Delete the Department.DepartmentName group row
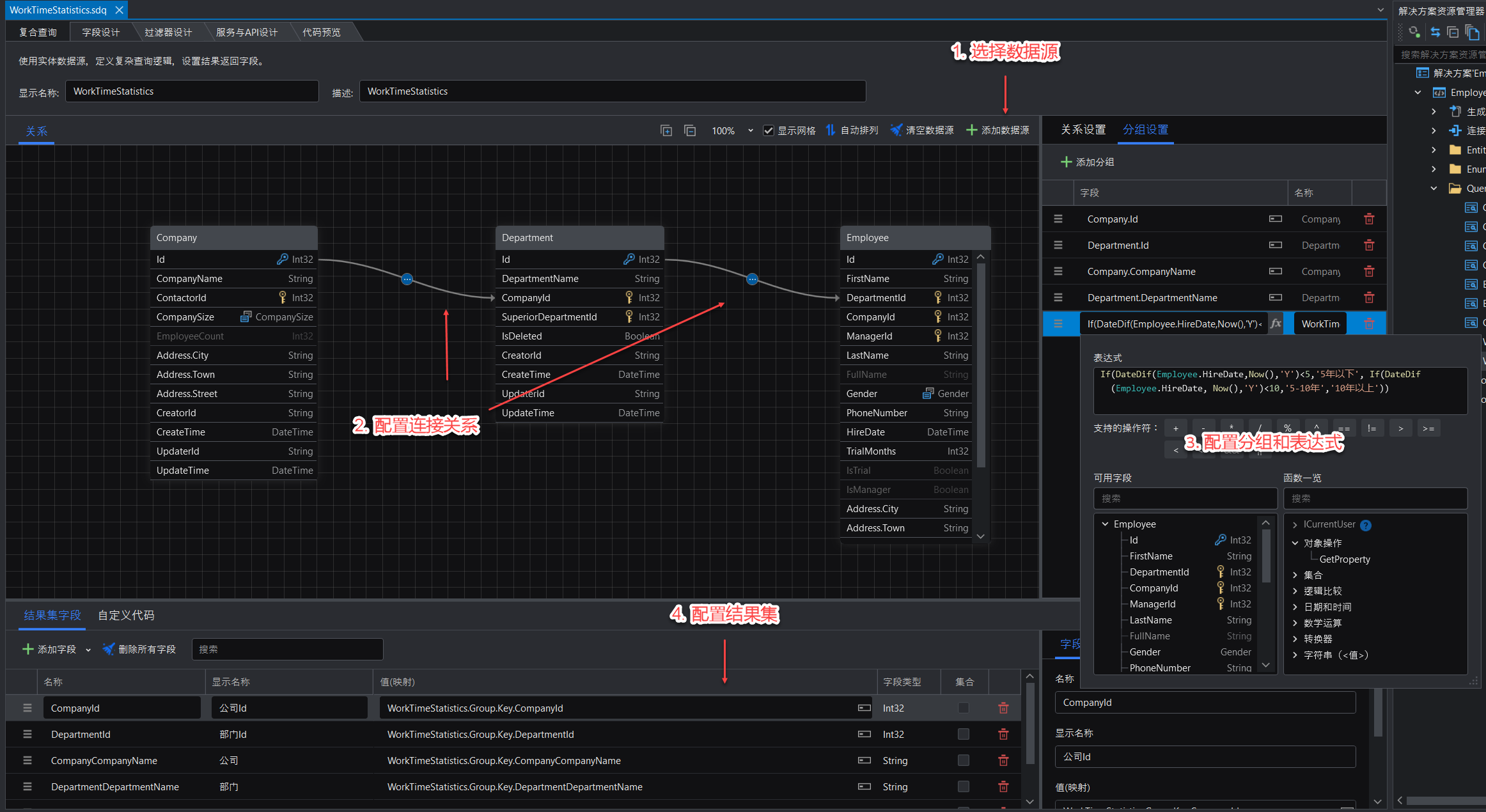 pos(1369,297)
